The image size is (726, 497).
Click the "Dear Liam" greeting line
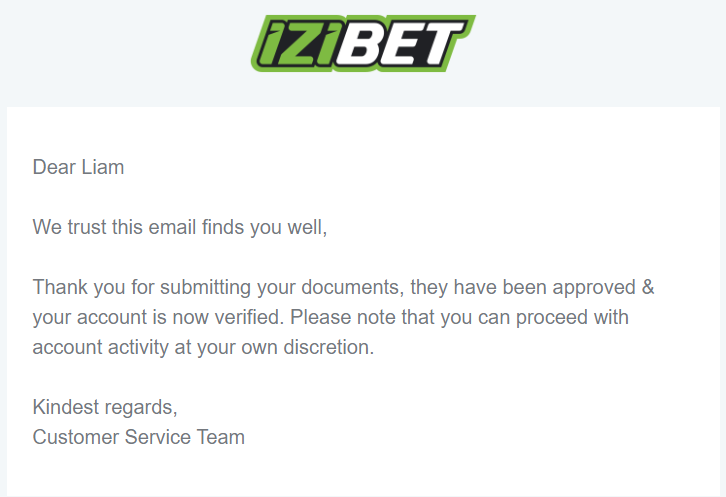coord(78,167)
